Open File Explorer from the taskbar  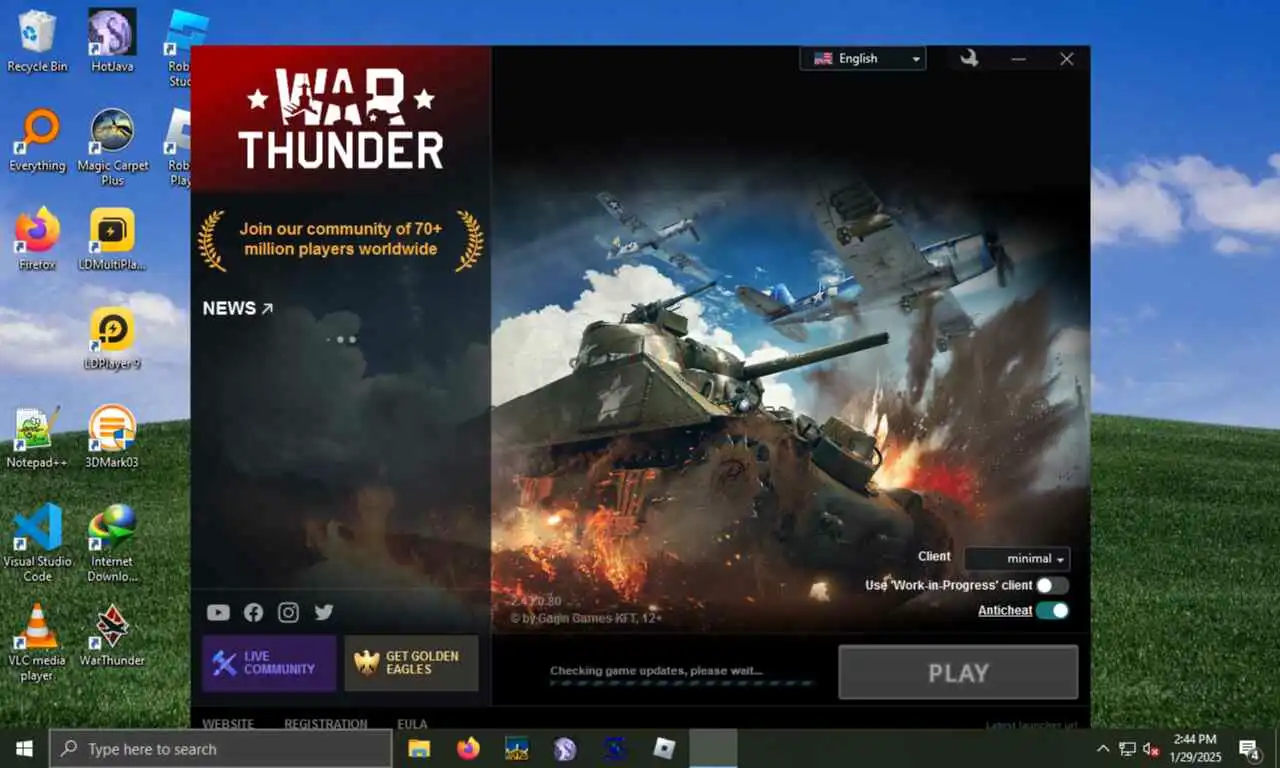tap(419, 748)
